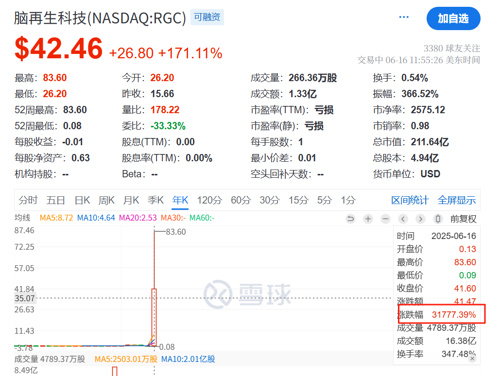The height and width of the screenshot is (376, 500).
Task: Zoom in chart with plus icon
Action: (x=368, y=219)
